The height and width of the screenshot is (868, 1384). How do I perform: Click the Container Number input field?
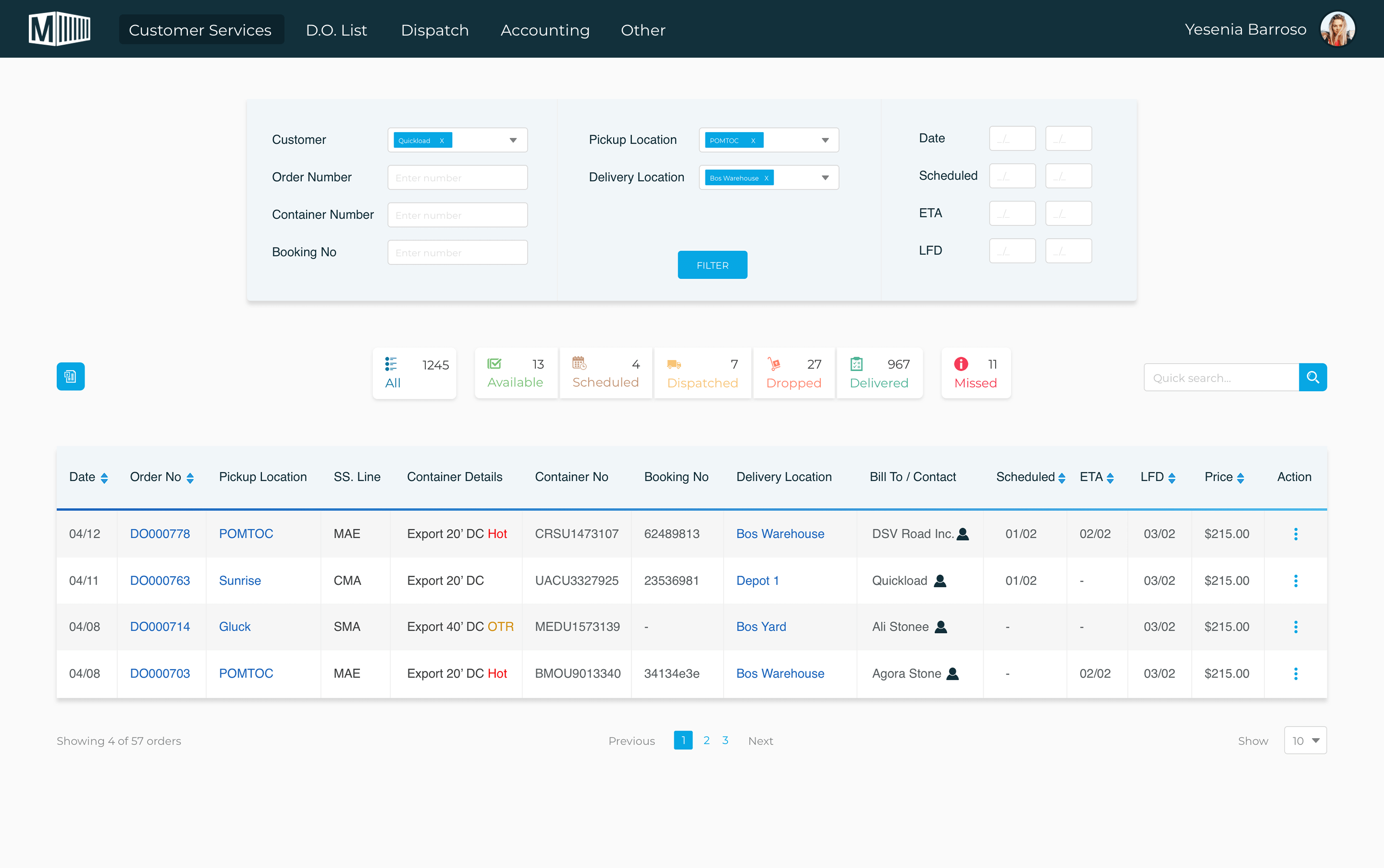[457, 215]
